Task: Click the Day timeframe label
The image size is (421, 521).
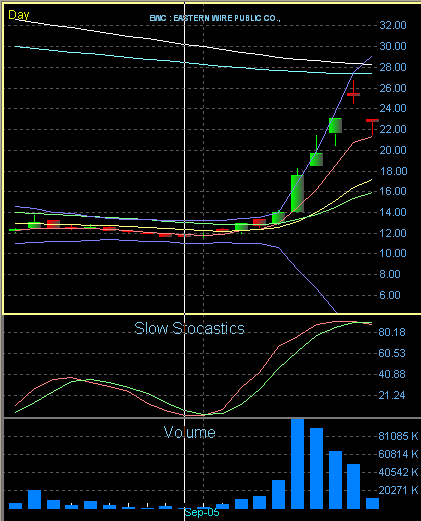Action: (x=19, y=15)
